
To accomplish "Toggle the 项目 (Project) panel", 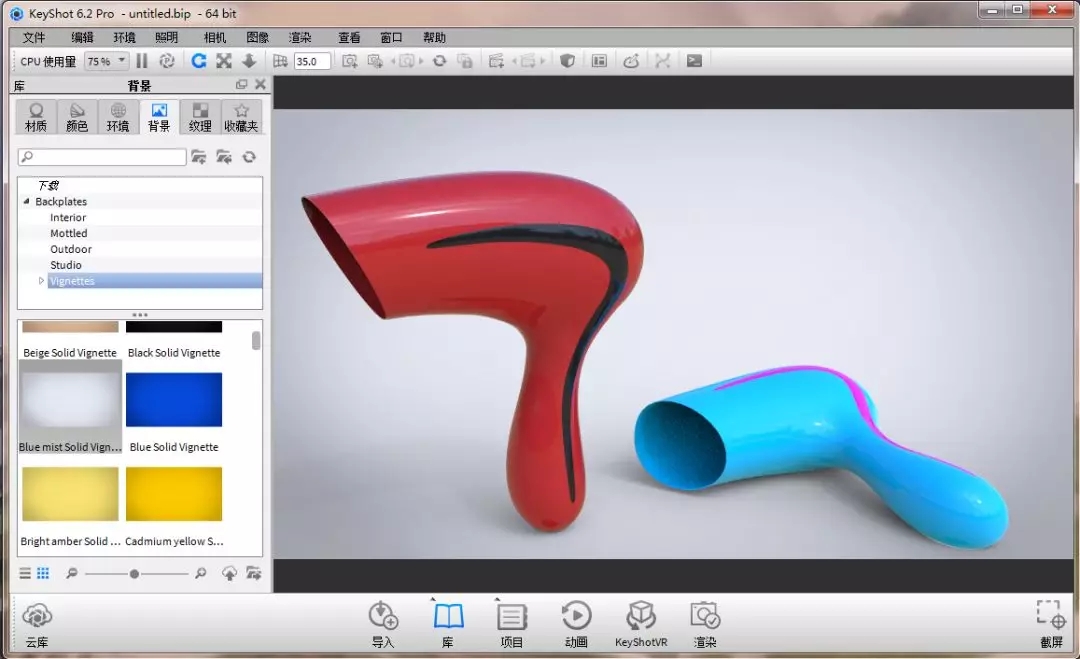I will click(x=512, y=622).
